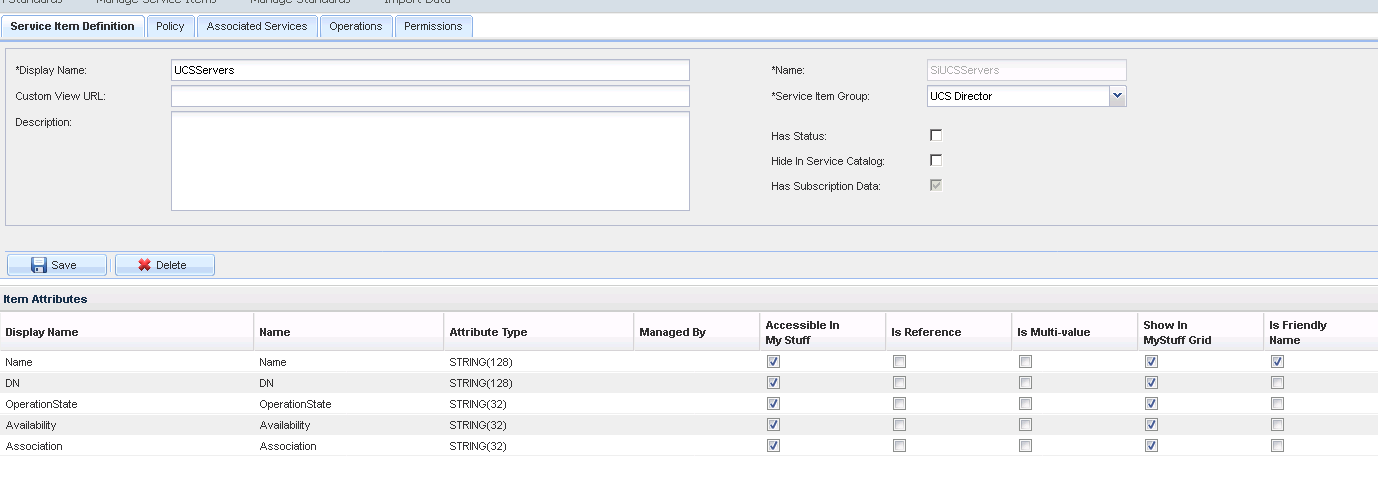Image resolution: width=1378 pixels, height=496 pixels.
Task: Click the Display Name column header
Action: [x=127, y=332]
